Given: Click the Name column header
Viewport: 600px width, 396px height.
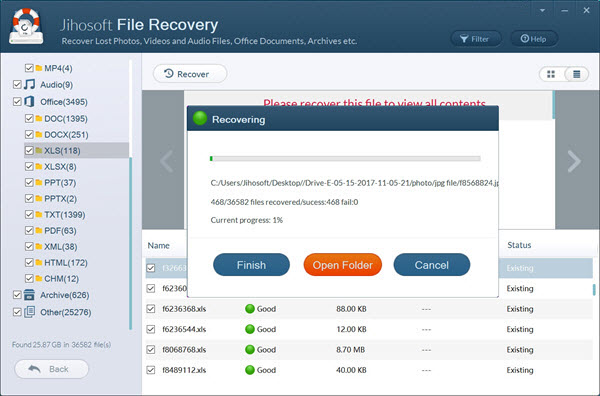Looking at the screenshot, I should click(158, 245).
